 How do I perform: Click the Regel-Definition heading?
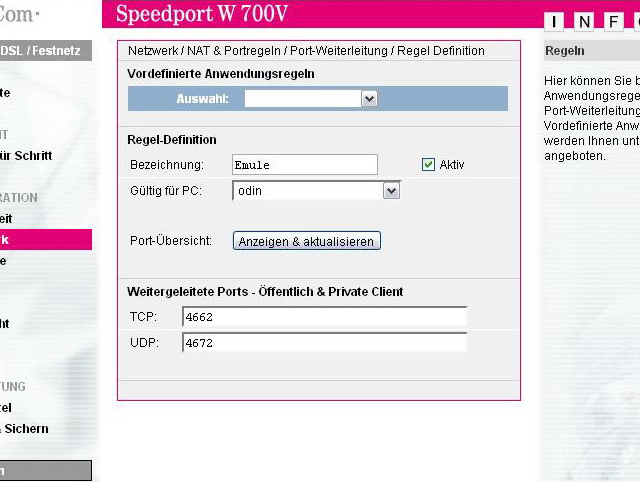click(172, 140)
